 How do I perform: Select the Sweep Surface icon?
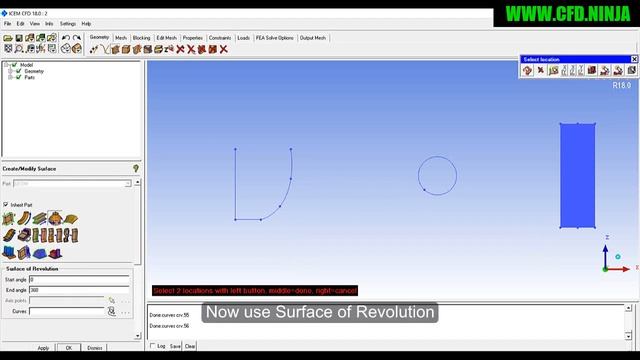click(39, 218)
